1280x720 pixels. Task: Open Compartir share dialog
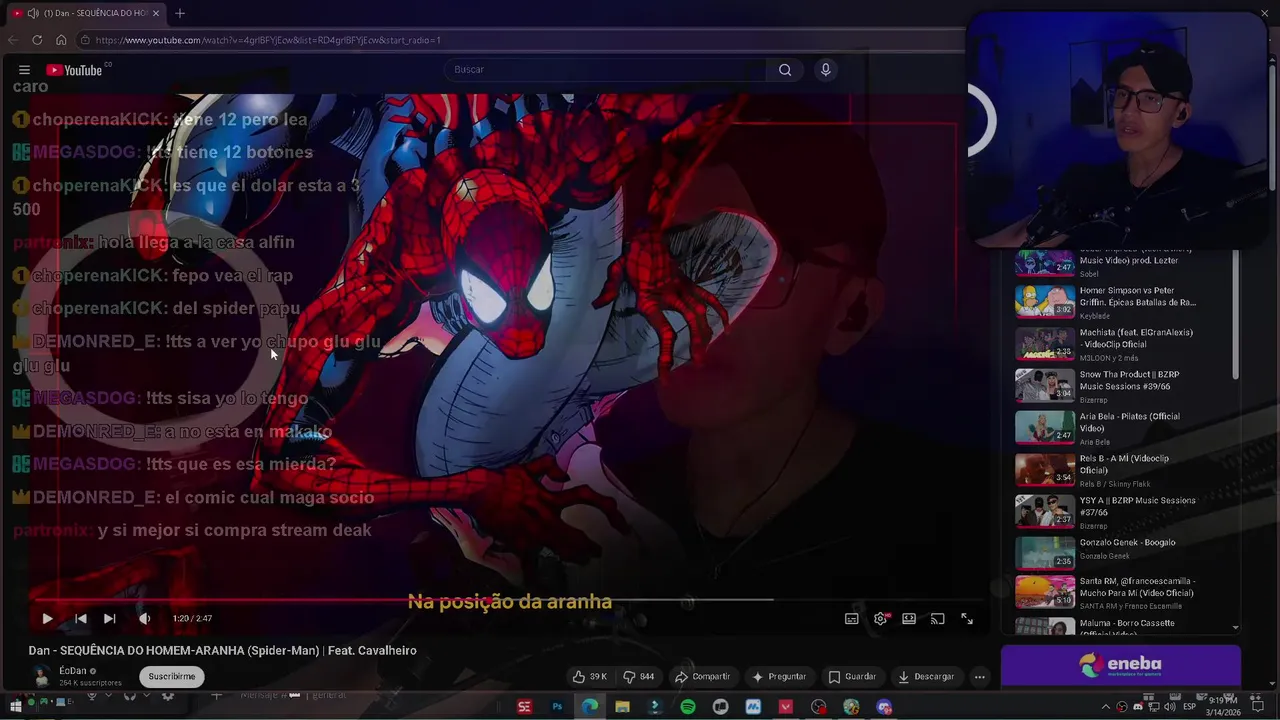[702, 677]
